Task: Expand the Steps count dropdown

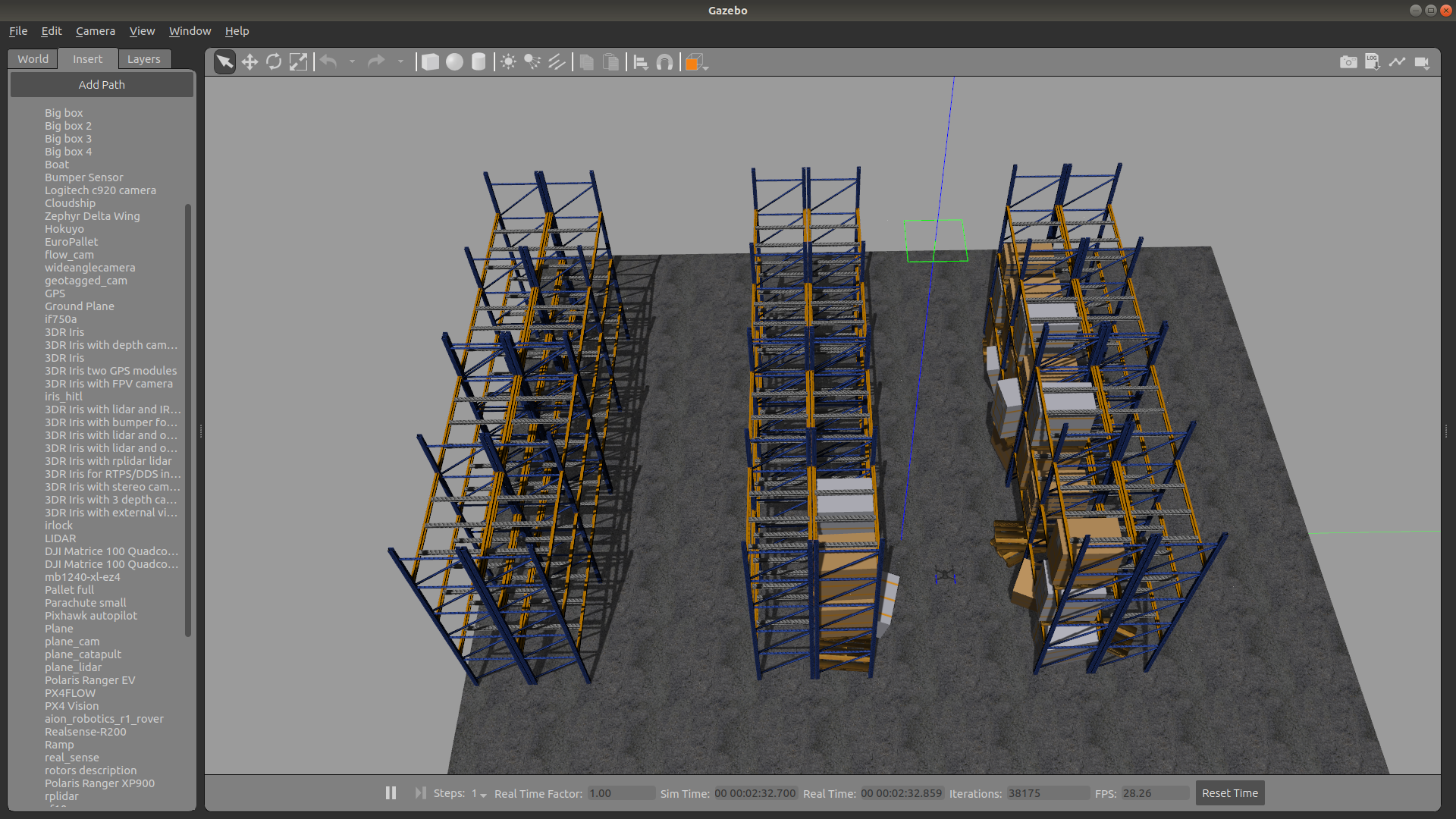Action: click(483, 795)
